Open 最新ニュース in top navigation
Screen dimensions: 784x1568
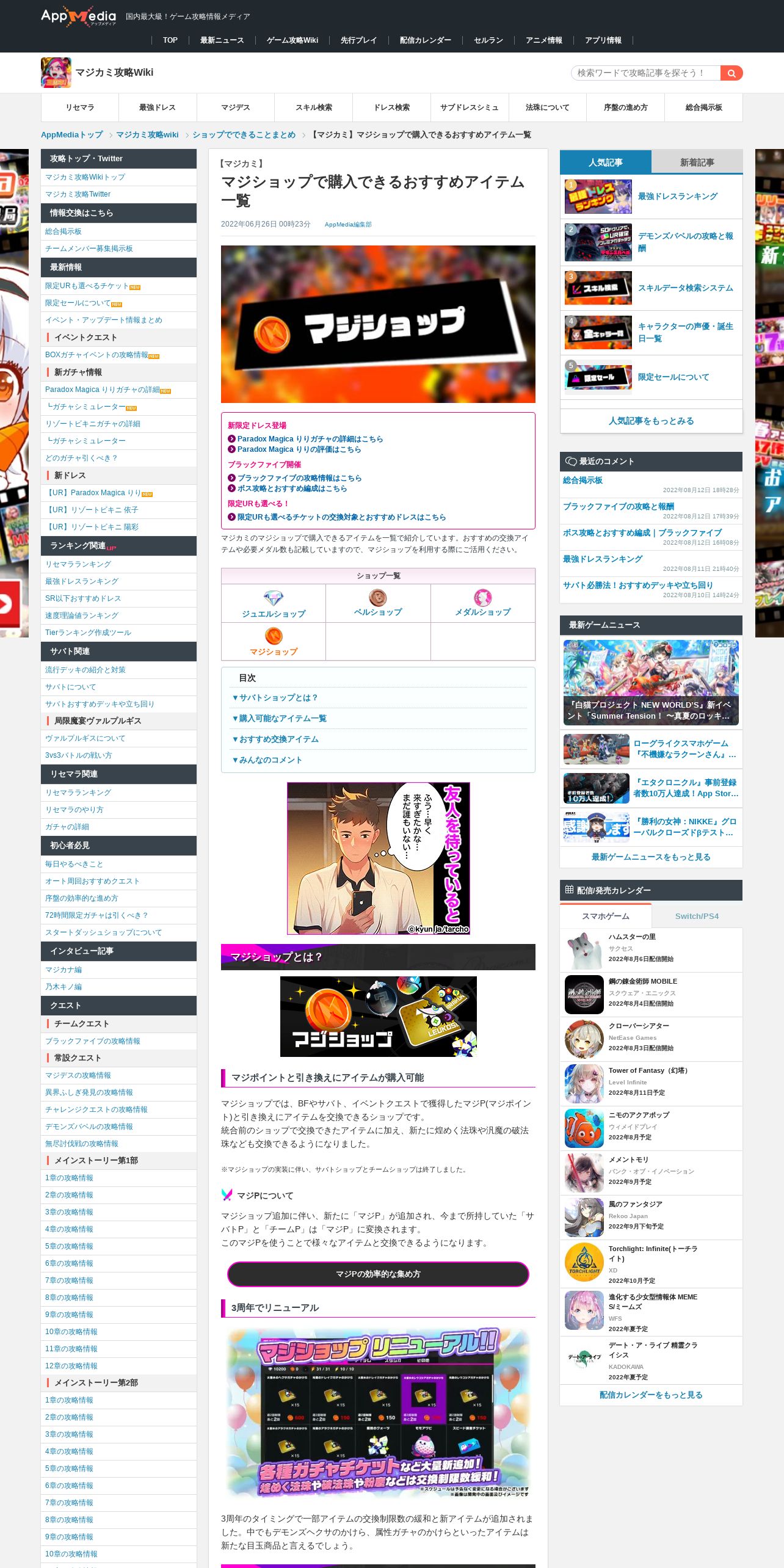pyautogui.click(x=222, y=40)
